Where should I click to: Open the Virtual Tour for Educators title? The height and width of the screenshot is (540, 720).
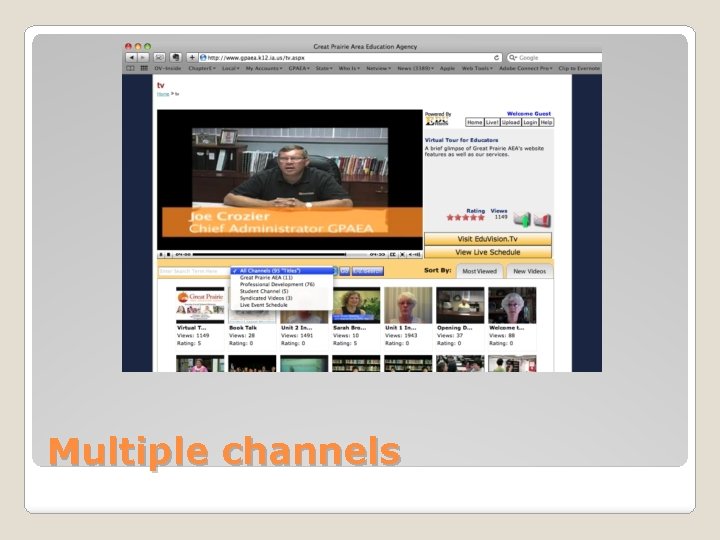pos(461,140)
